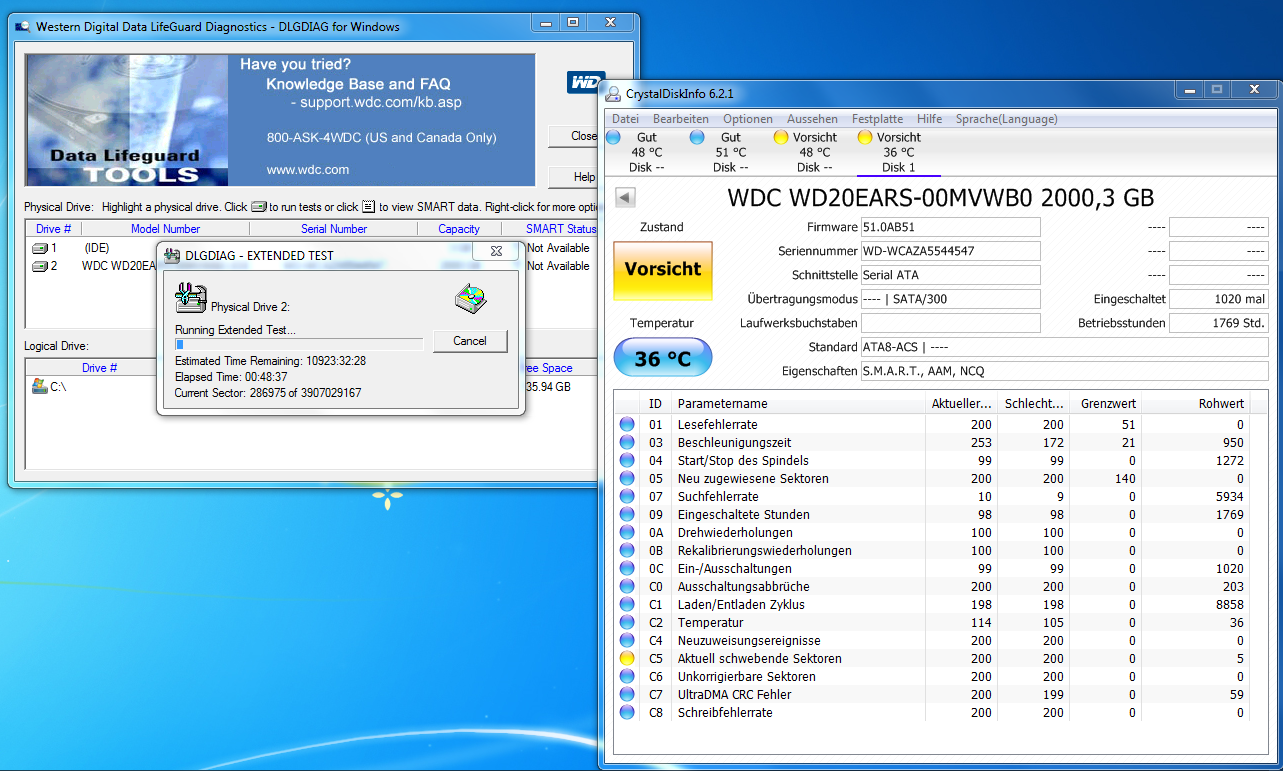Viewport: 1283px width, 771px height.
Task: Click the Schnittstelle Serial ATA field
Action: pyautogui.click(x=950, y=275)
